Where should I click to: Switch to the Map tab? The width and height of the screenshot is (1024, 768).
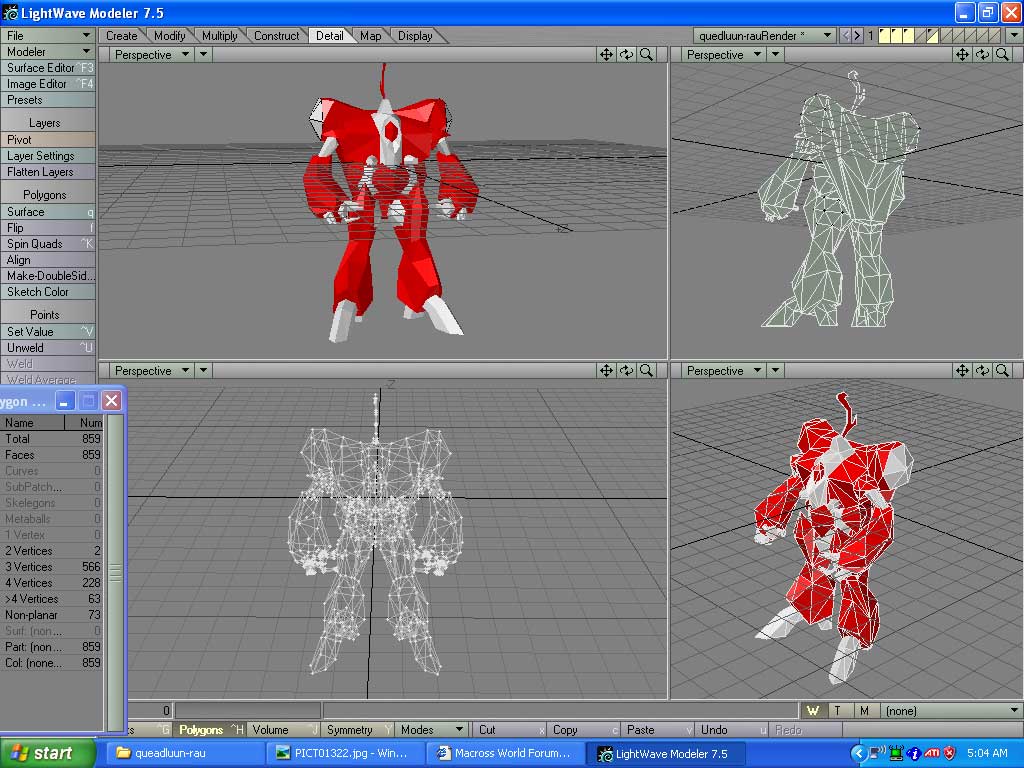[370, 36]
